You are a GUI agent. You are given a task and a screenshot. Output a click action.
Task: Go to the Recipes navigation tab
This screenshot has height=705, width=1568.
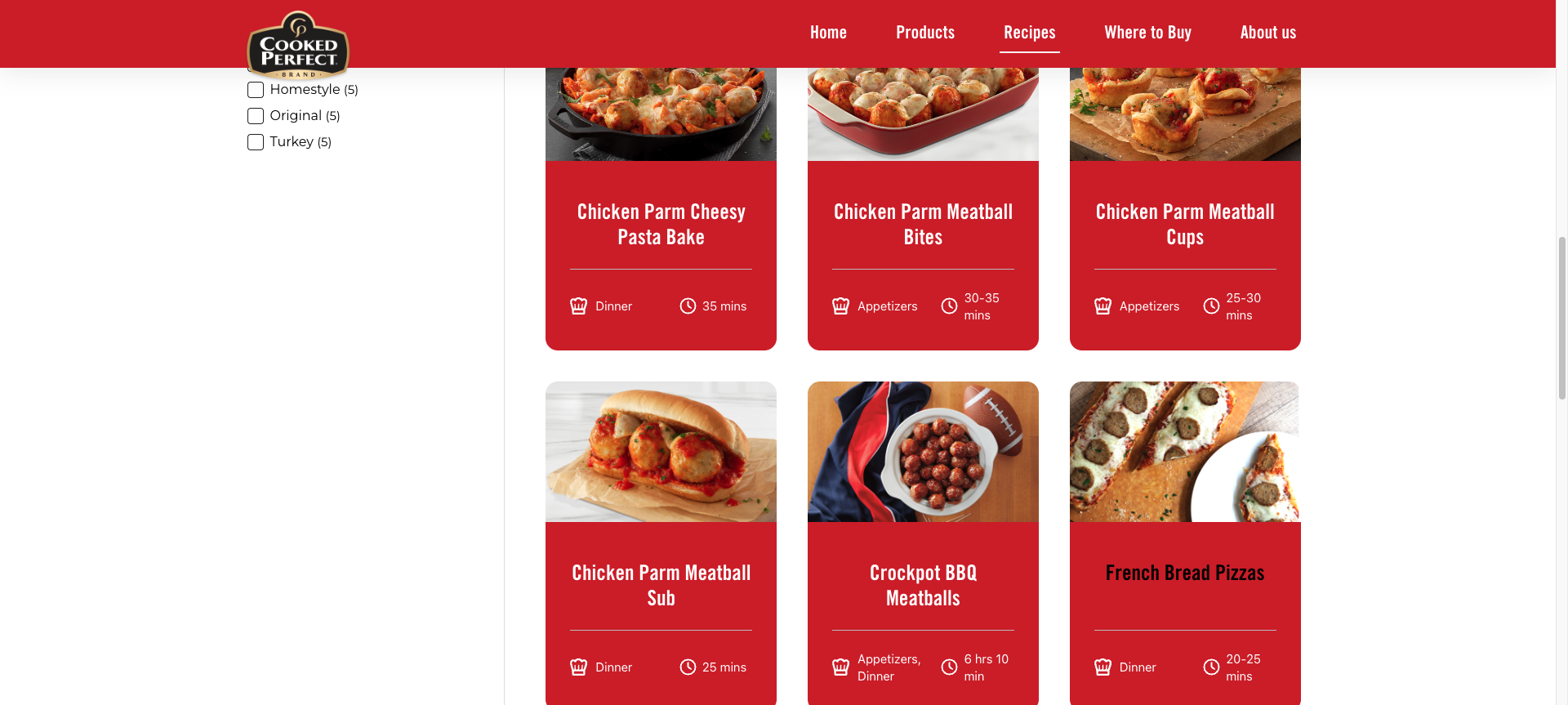pyautogui.click(x=1030, y=33)
